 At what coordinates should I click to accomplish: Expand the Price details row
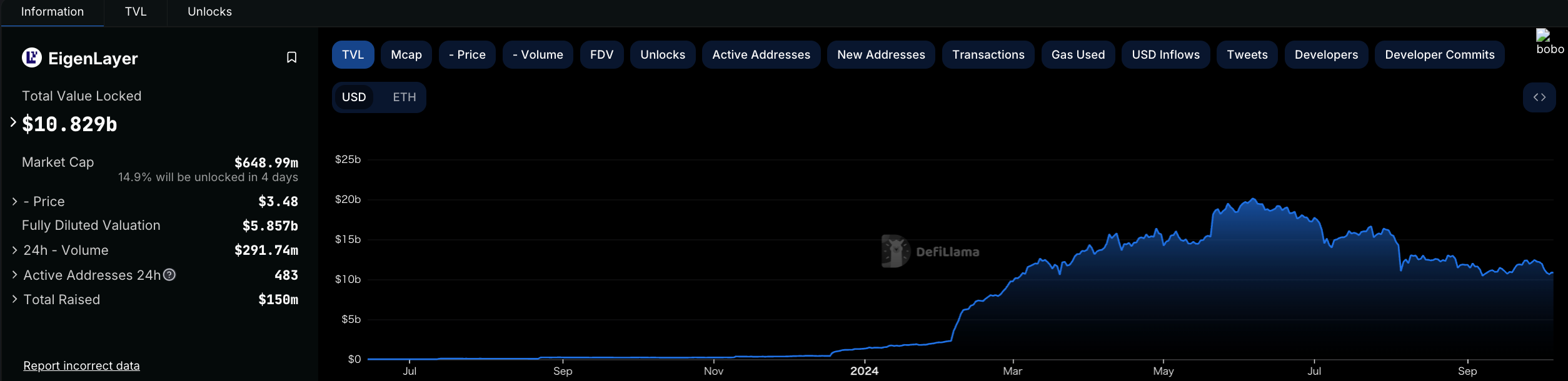(14, 201)
